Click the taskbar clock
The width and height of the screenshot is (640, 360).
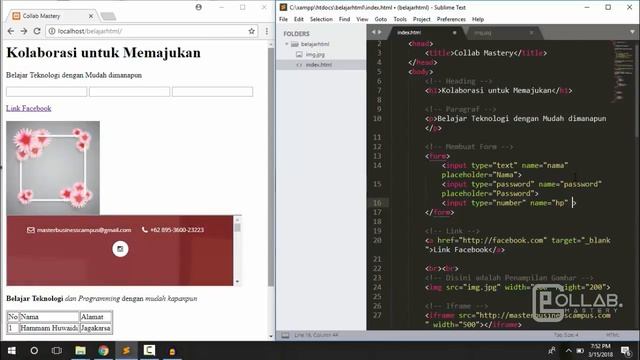click(x=601, y=351)
